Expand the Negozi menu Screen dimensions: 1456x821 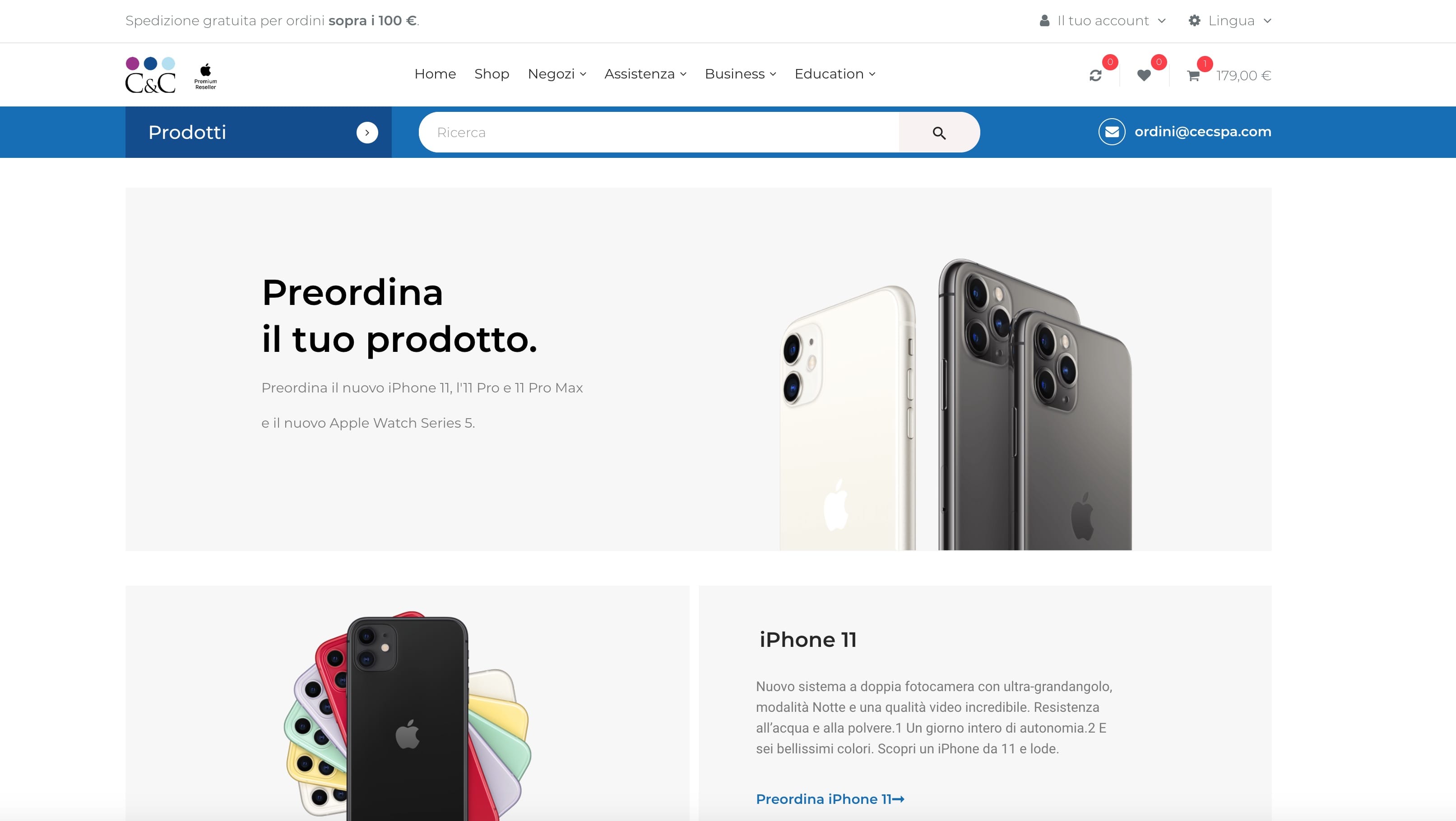(x=557, y=74)
